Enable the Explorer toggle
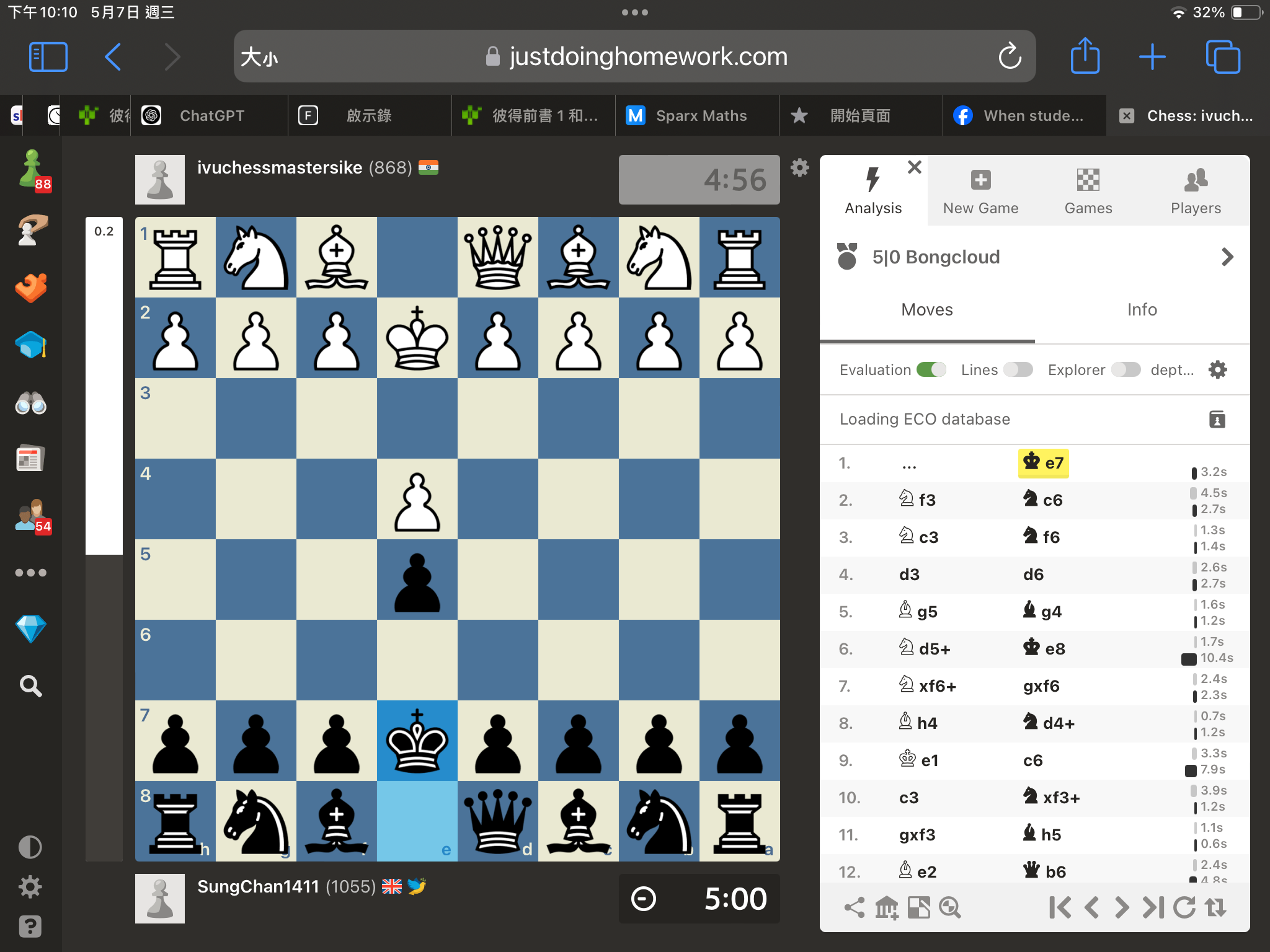Image resolution: width=1270 pixels, height=952 pixels. click(x=1126, y=369)
